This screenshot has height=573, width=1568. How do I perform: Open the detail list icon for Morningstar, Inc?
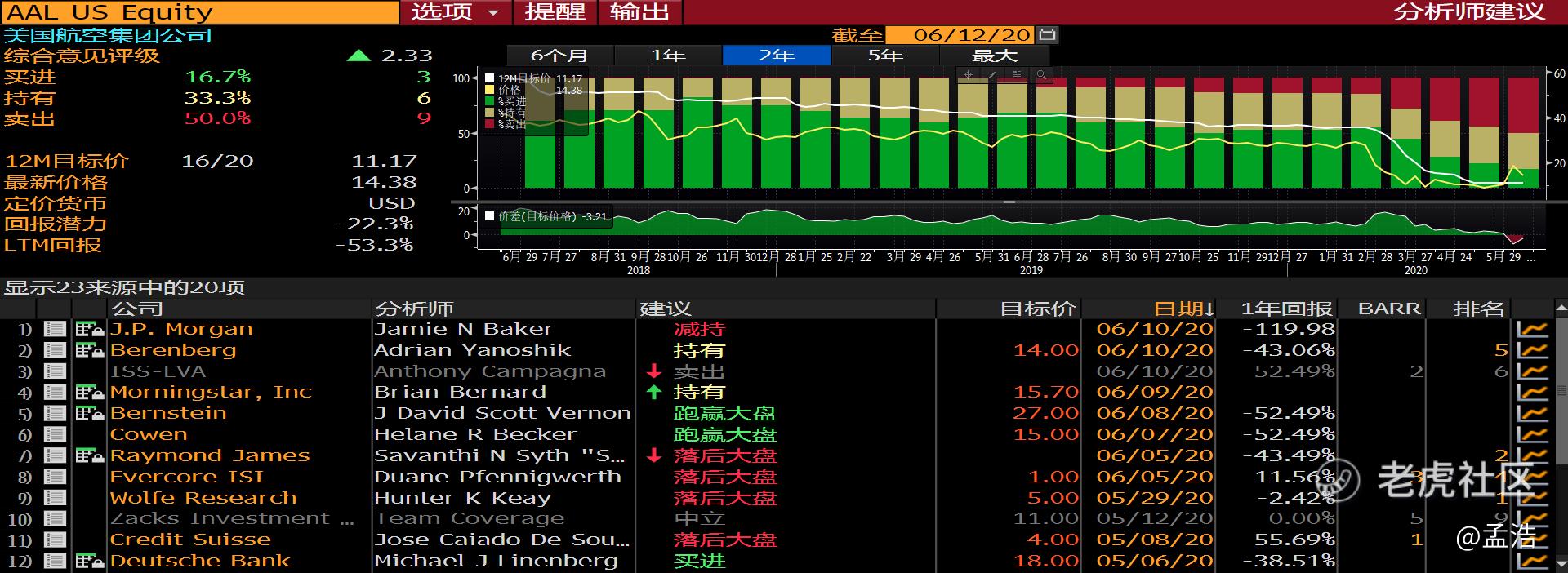pyautogui.click(x=55, y=393)
